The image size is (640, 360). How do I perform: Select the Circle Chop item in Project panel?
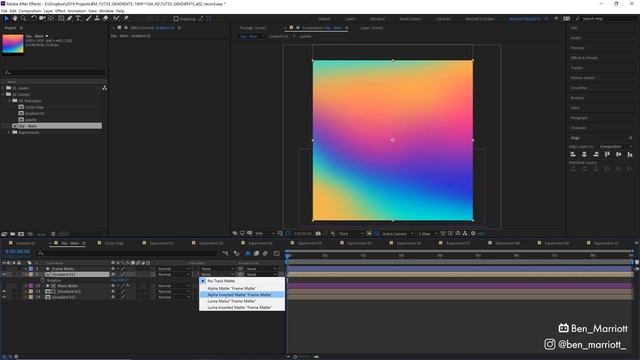[x=34, y=107]
